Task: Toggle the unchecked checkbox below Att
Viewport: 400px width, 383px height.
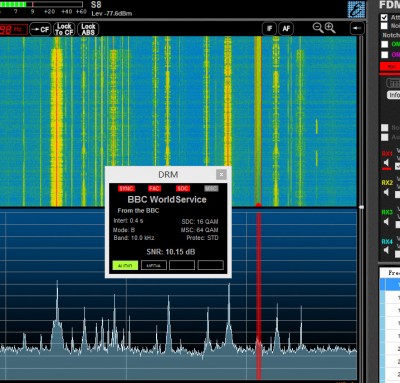Action: [x=384, y=26]
